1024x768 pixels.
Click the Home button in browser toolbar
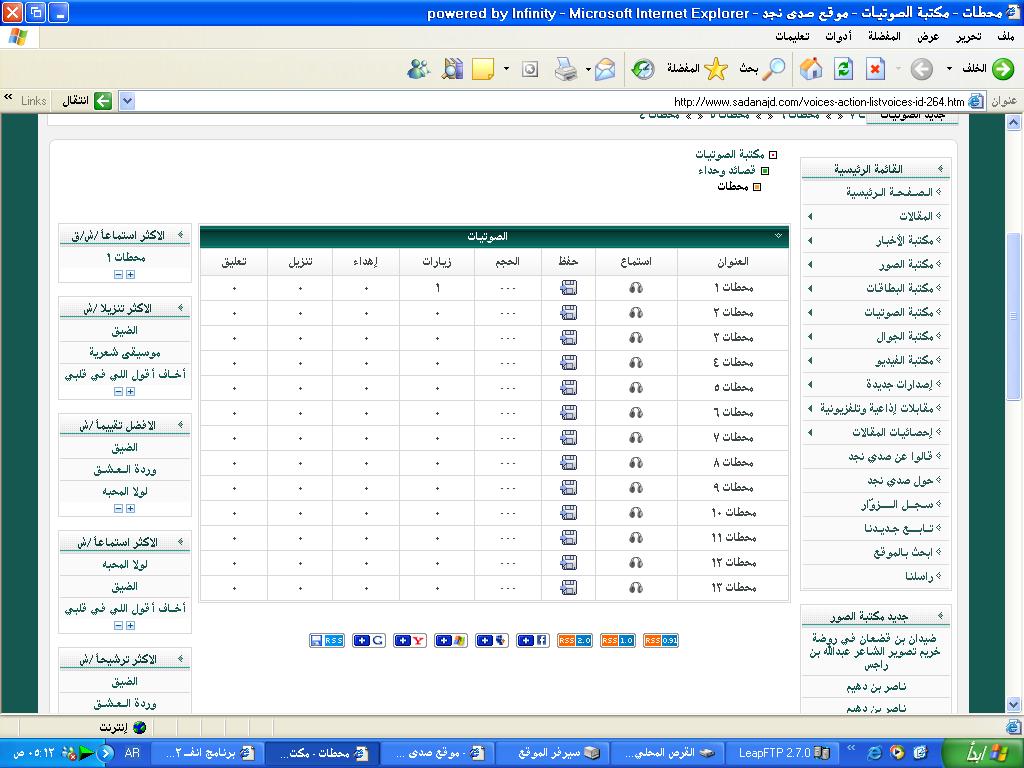point(811,69)
